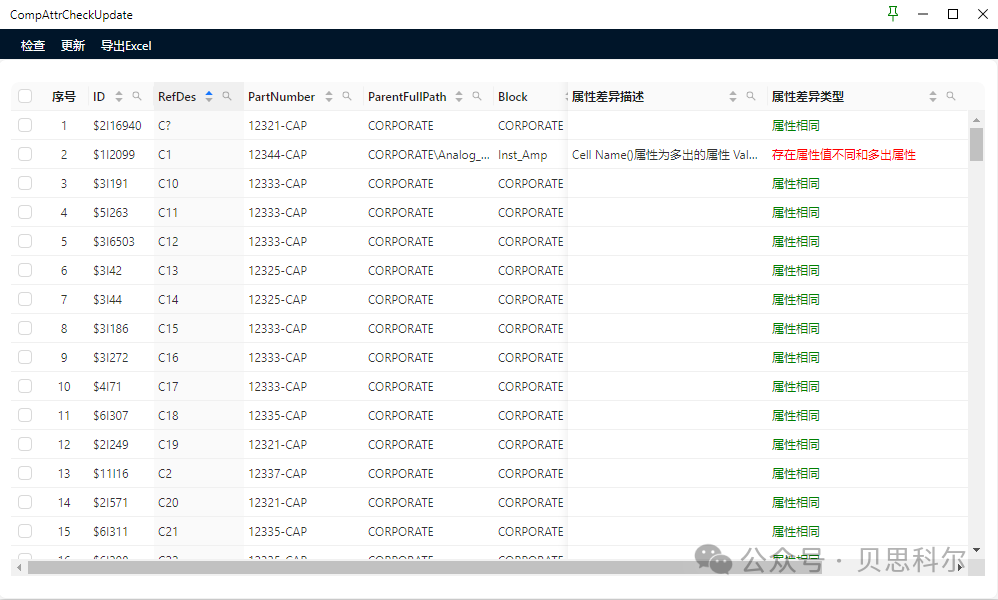The image size is (998, 600).
Task: Check the row 15 checkbox for C21
Action: pyautogui.click(x=25, y=531)
